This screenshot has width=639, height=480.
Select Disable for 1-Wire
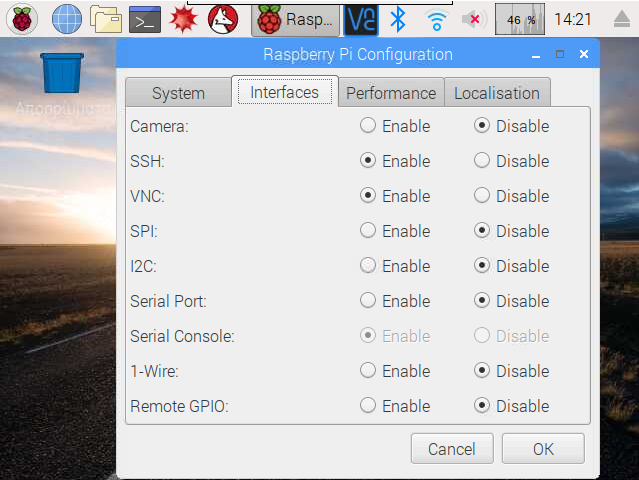(511, 371)
